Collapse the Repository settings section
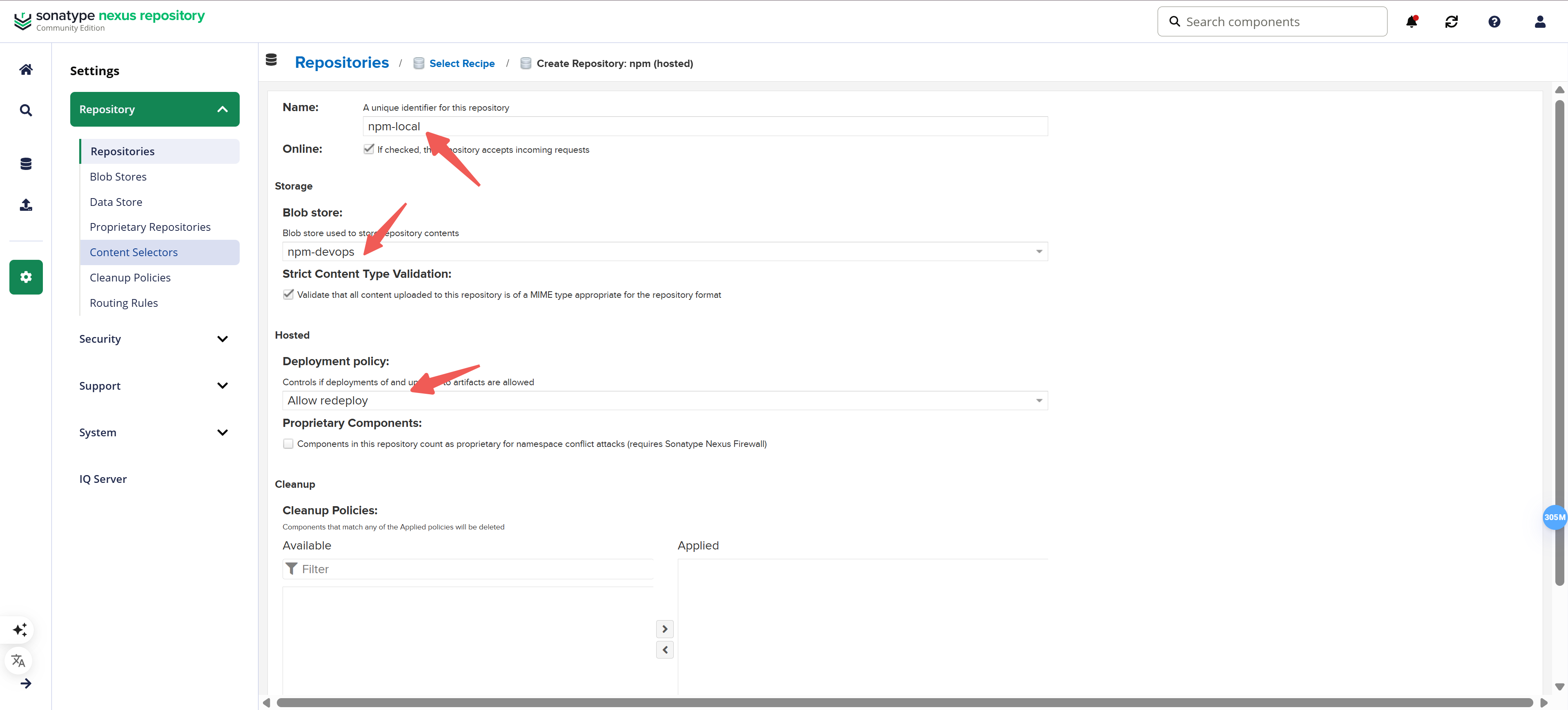 (x=155, y=109)
